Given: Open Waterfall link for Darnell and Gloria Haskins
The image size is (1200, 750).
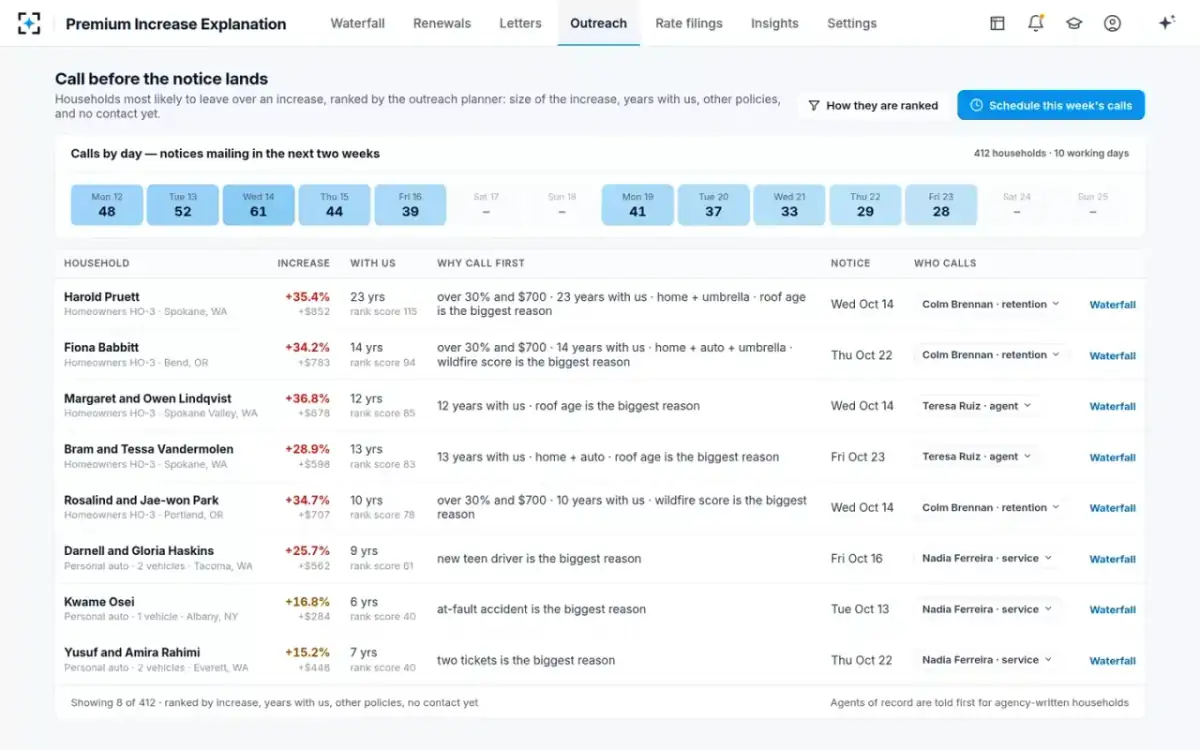Looking at the screenshot, I should (1112, 559).
